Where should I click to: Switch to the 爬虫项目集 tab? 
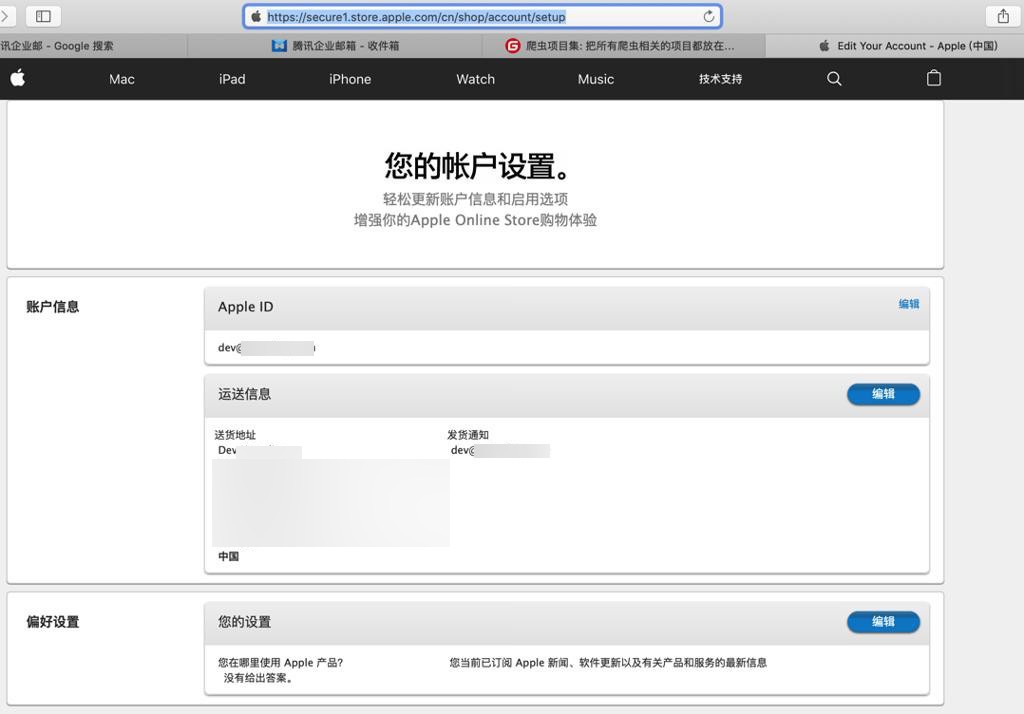pos(624,46)
